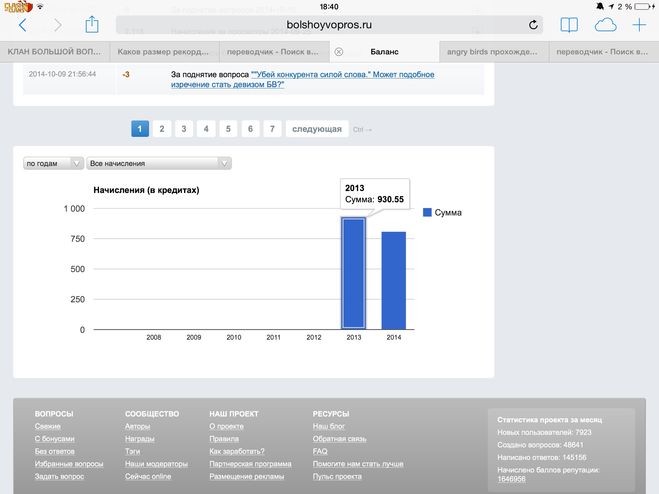Viewport: 659px width, 494px height.
Task: Select the 2014 chart bar
Action: 394,280
